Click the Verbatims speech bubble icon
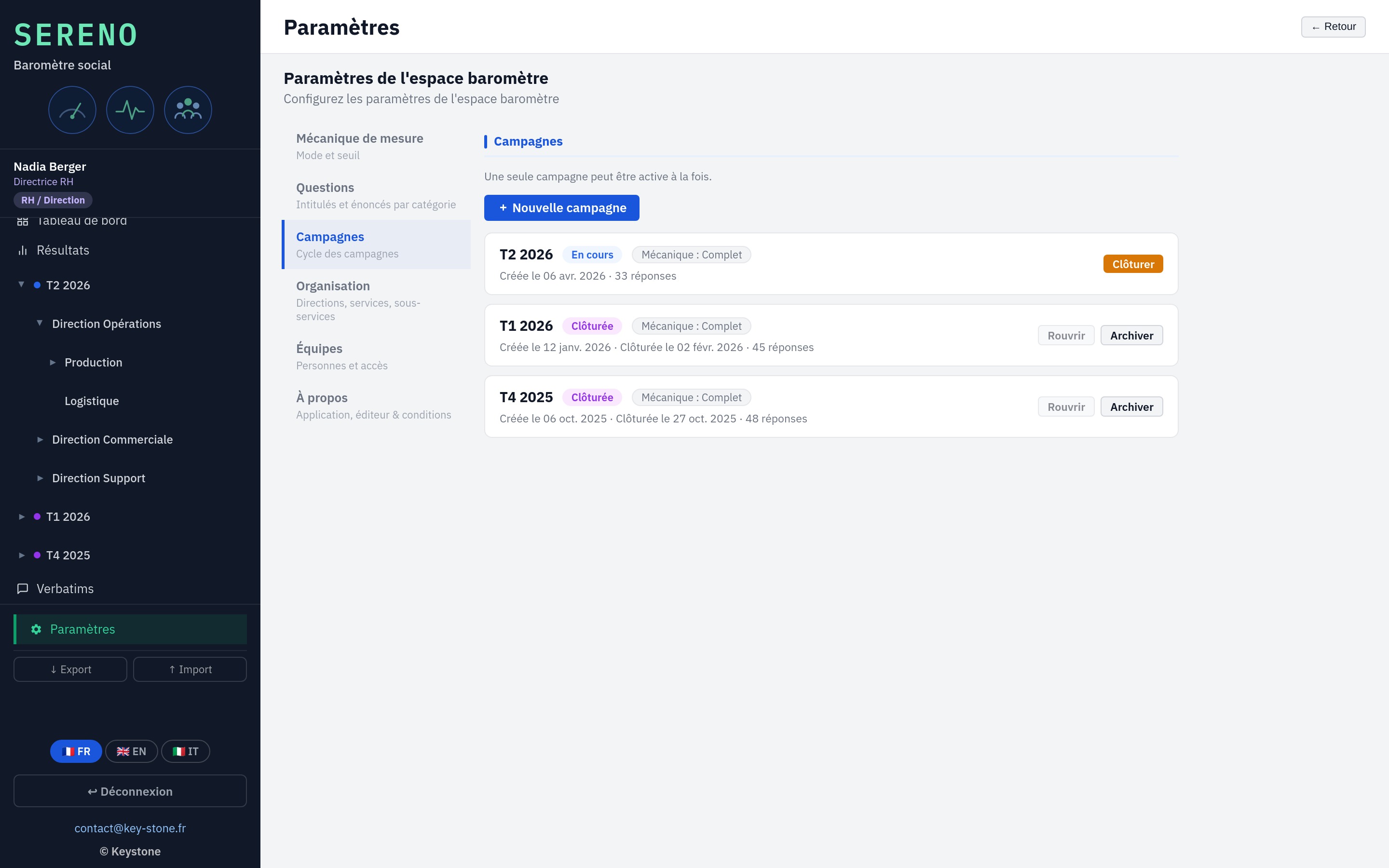The height and width of the screenshot is (868, 1389). 23,589
